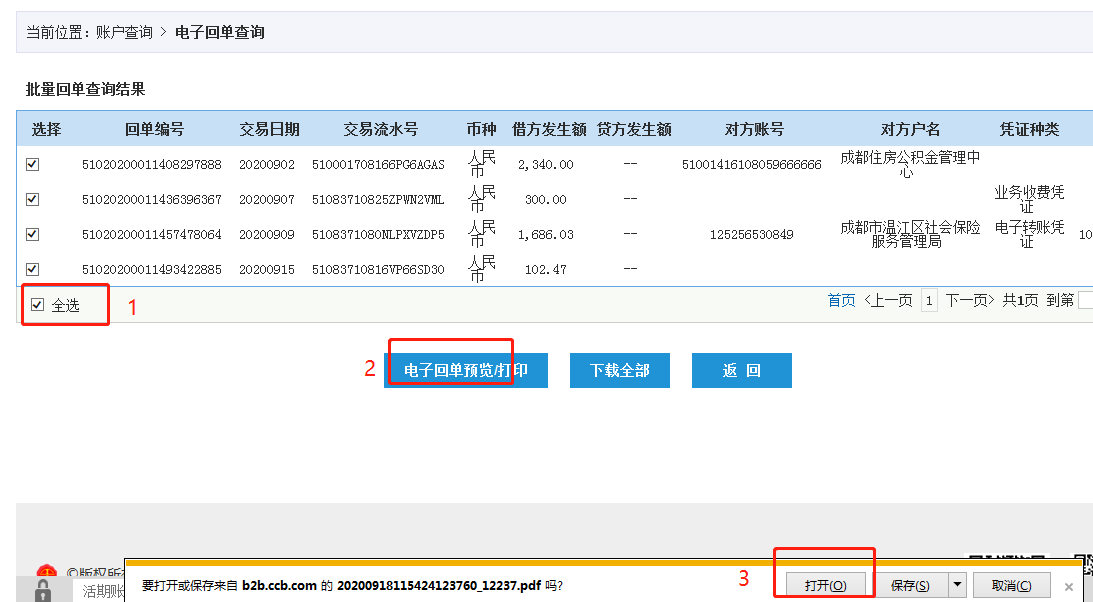Go to 首页 first page link

(x=841, y=300)
